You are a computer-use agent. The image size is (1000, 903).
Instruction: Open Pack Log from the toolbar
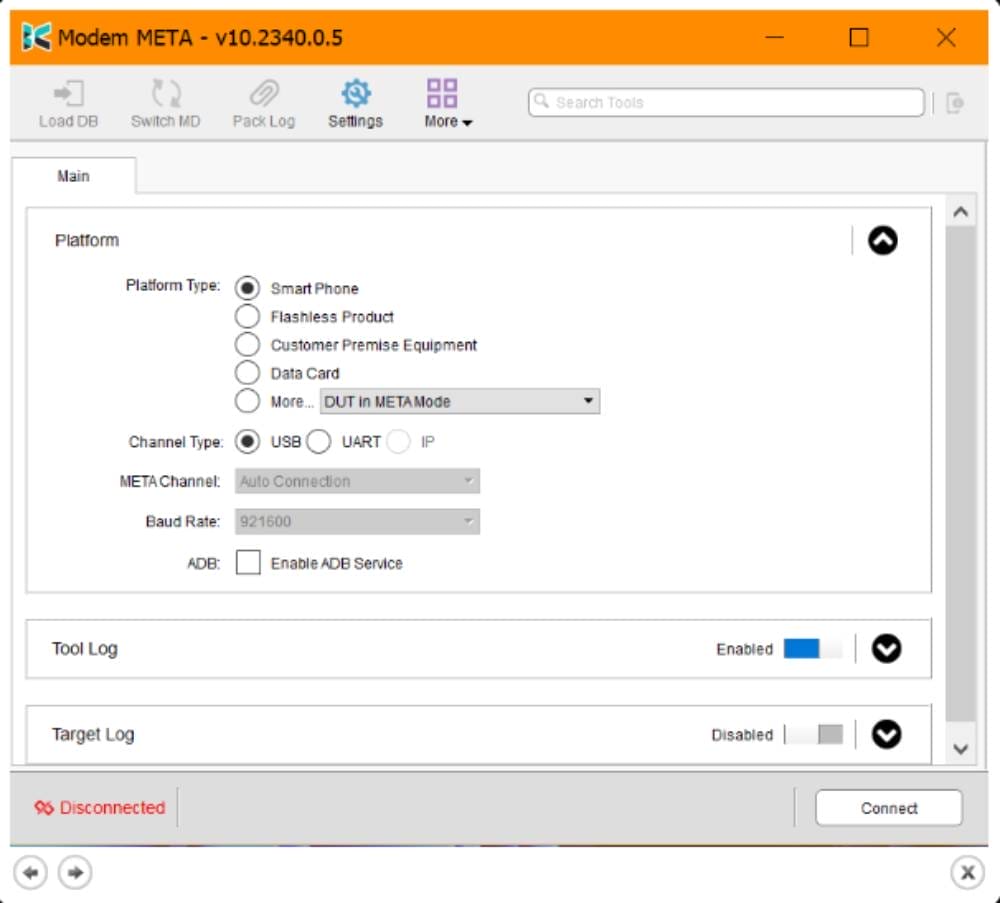point(263,103)
